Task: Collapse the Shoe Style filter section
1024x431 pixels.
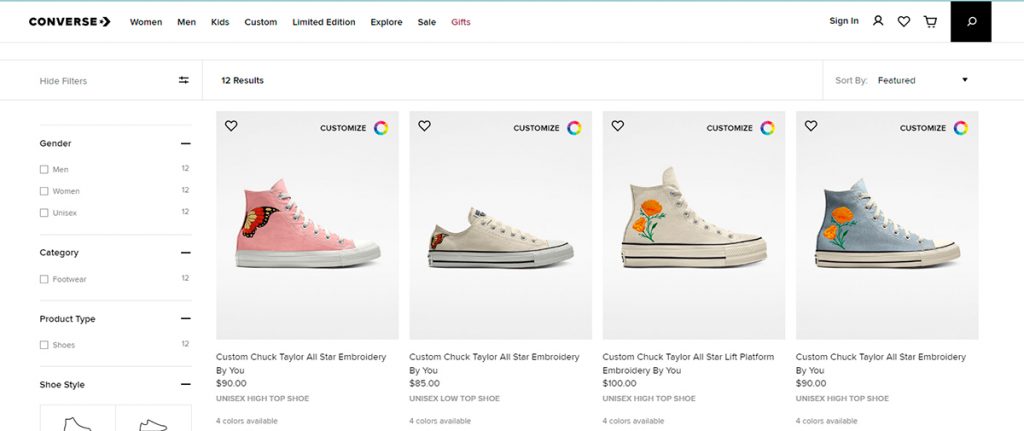Action: tap(186, 385)
